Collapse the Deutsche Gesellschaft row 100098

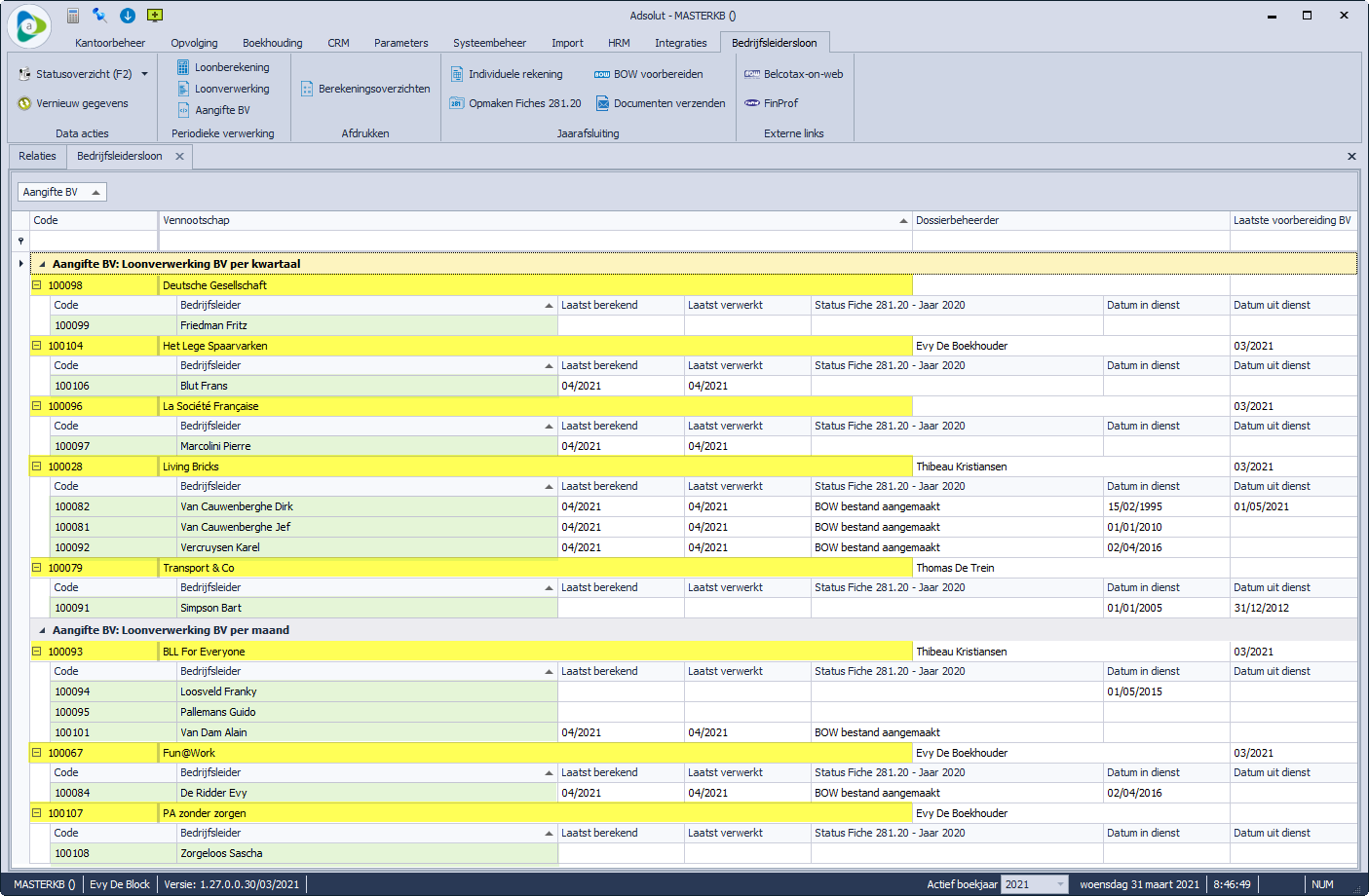37,285
